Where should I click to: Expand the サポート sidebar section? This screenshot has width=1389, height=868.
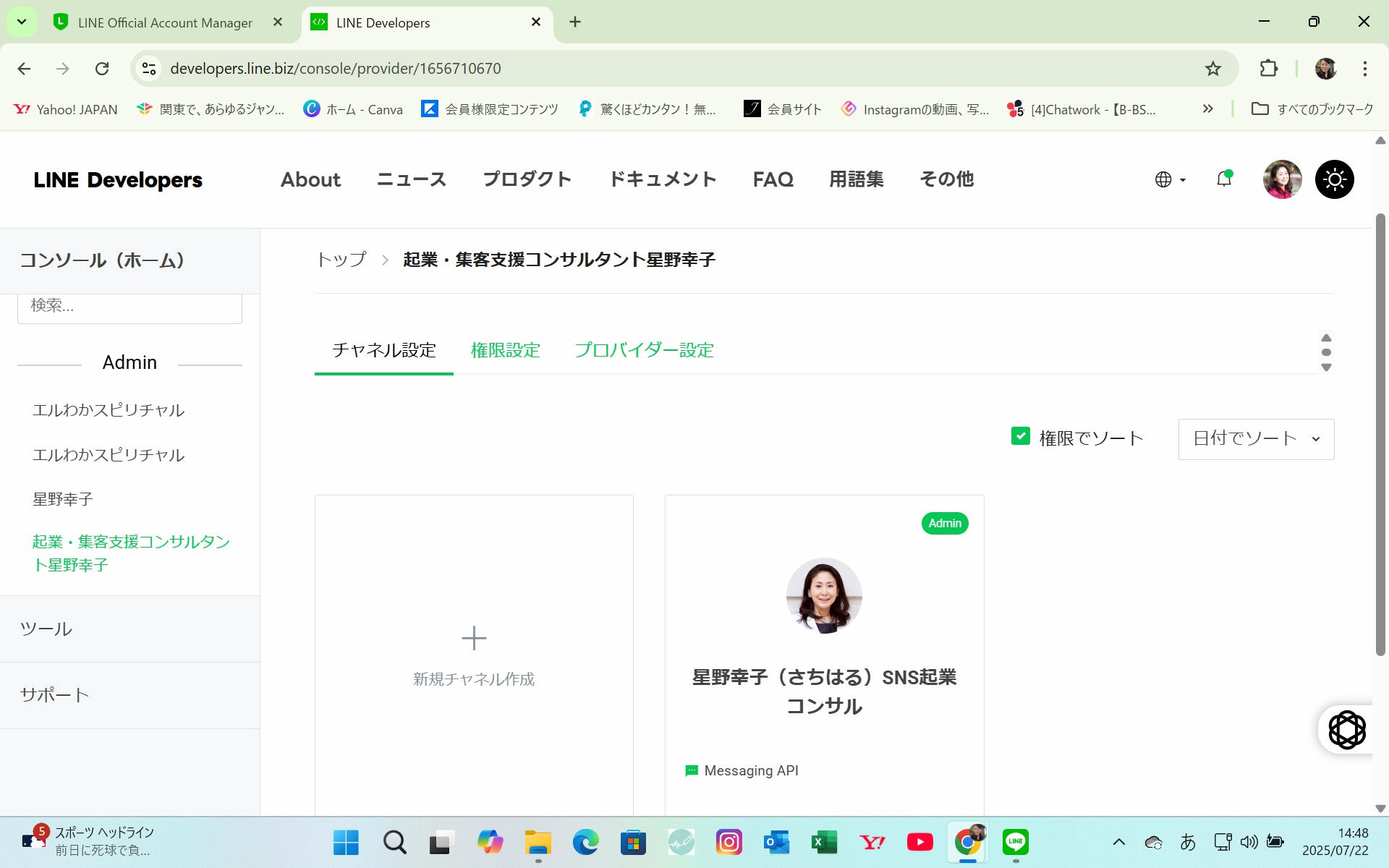tap(129, 695)
